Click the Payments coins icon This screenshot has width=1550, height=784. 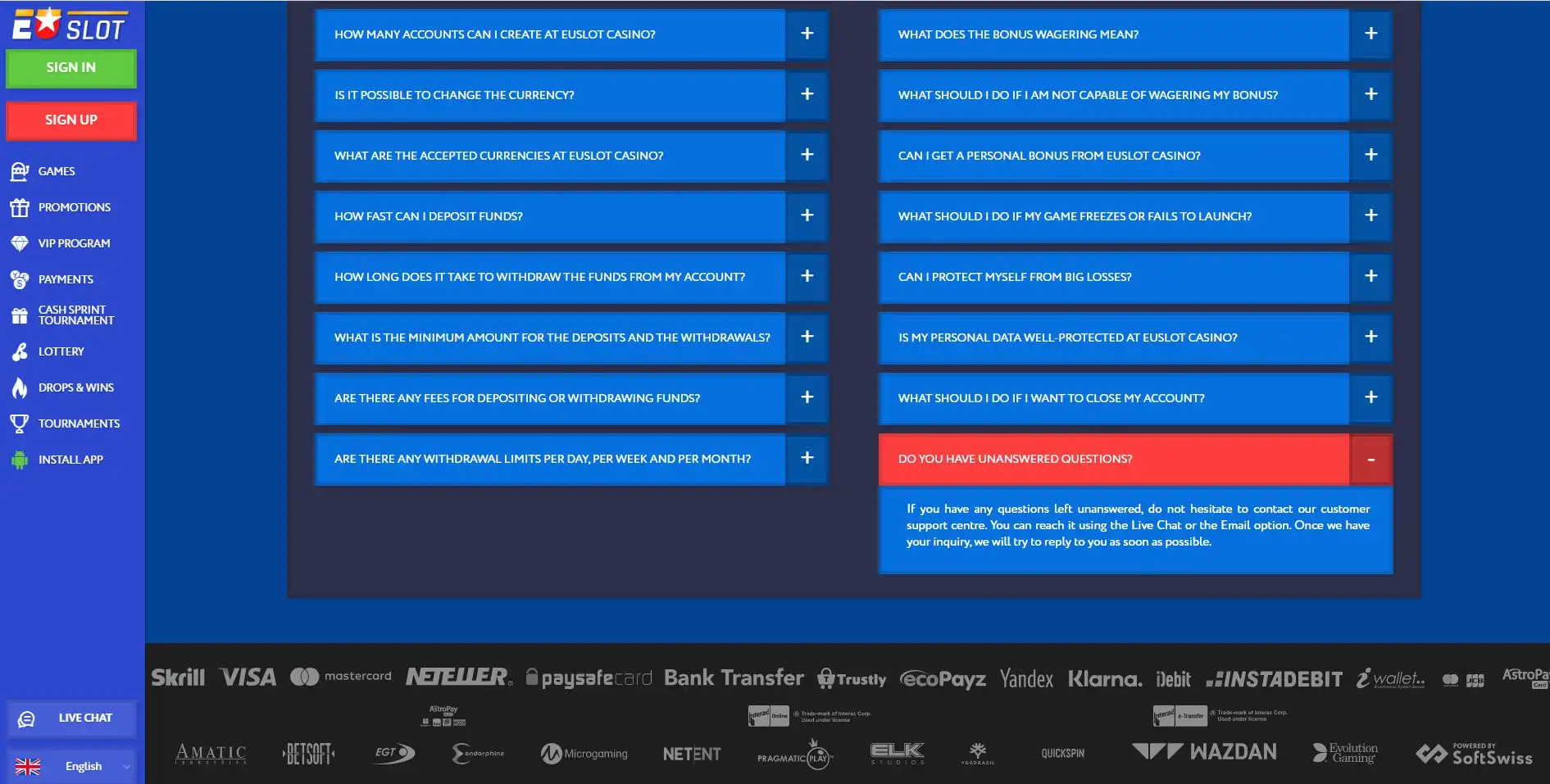click(20, 279)
